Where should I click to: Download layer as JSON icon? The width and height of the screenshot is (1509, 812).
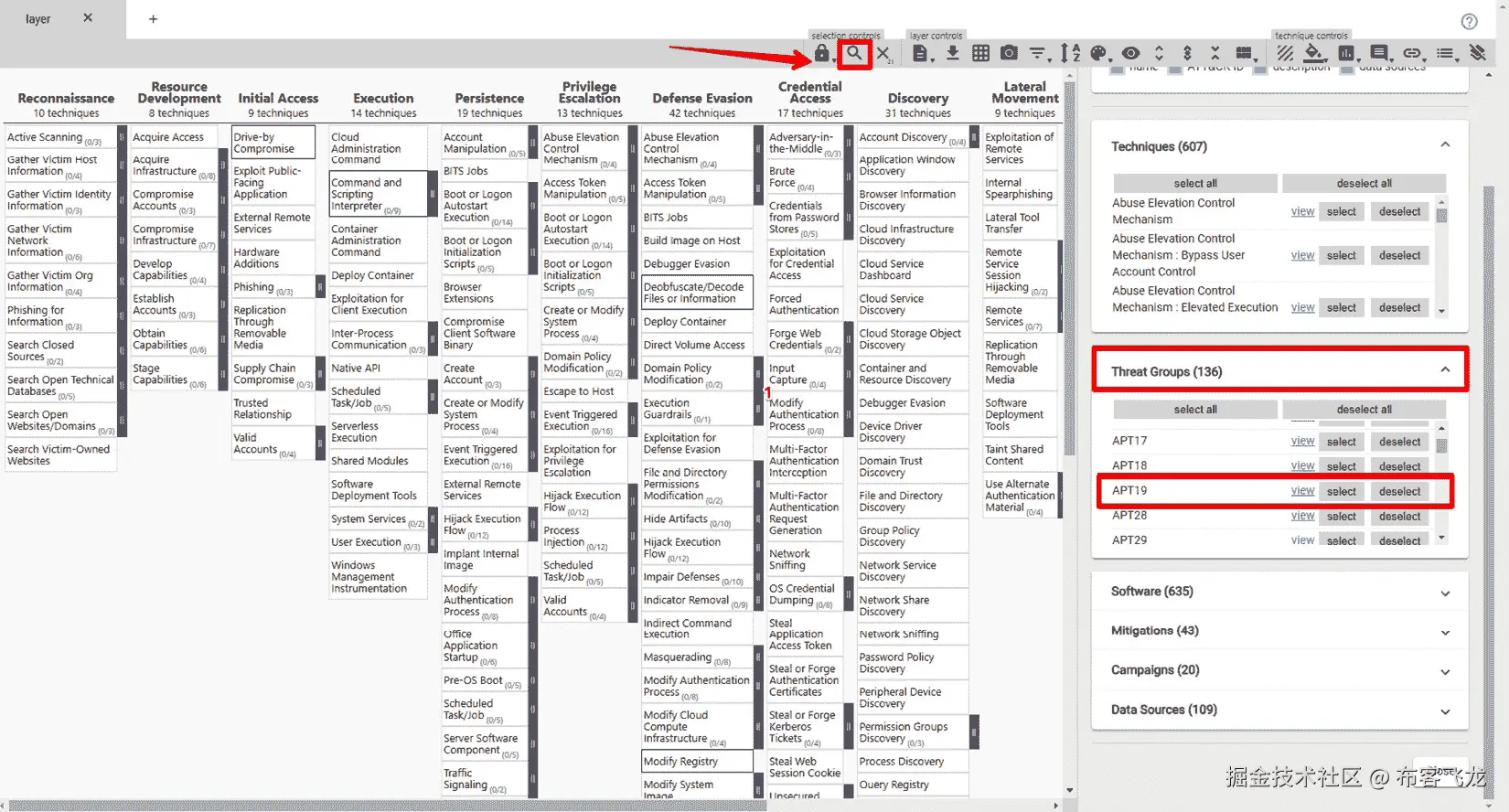[x=952, y=53]
